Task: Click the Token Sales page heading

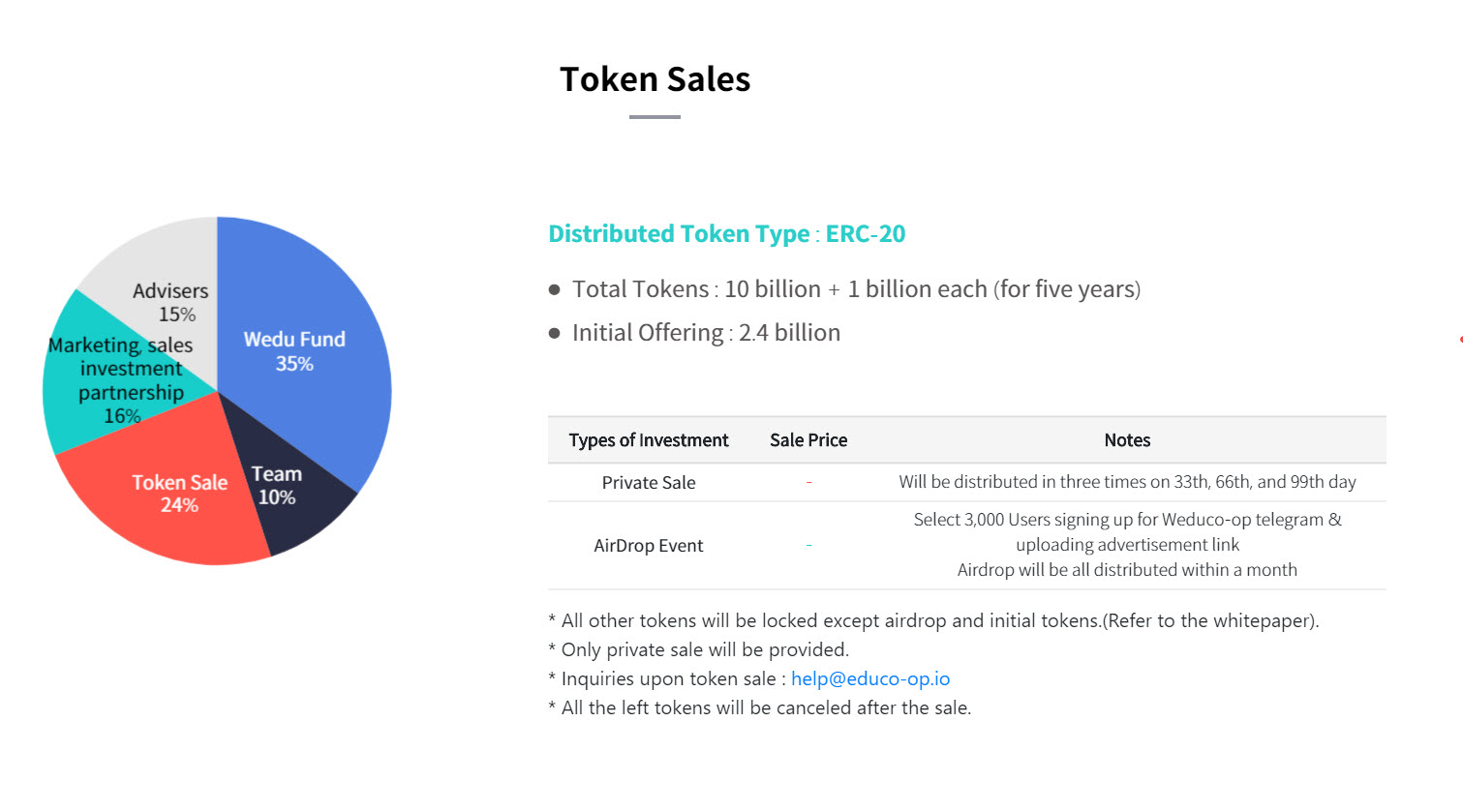Action: tap(655, 79)
